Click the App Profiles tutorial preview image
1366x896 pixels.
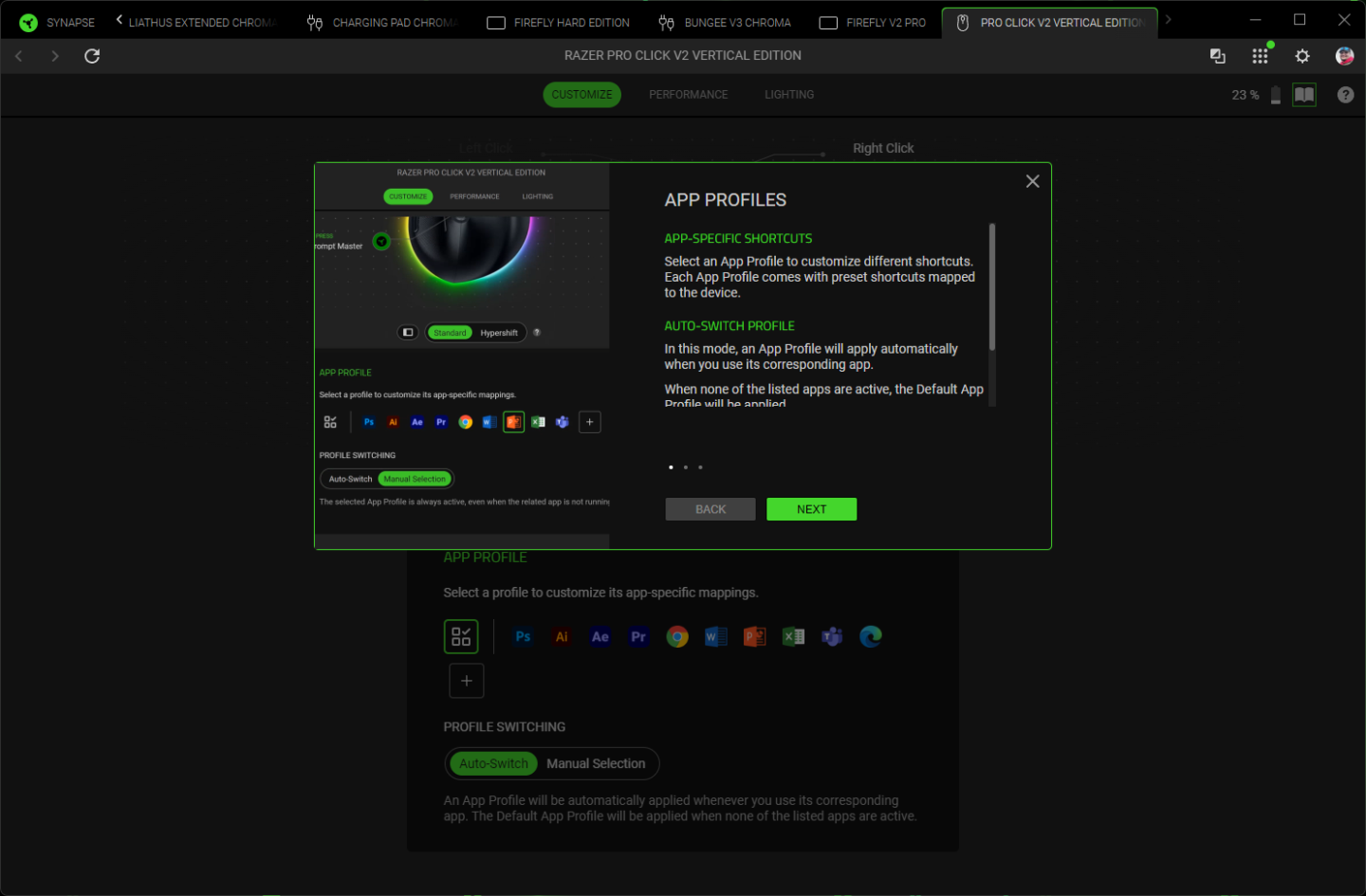click(x=462, y=356)
